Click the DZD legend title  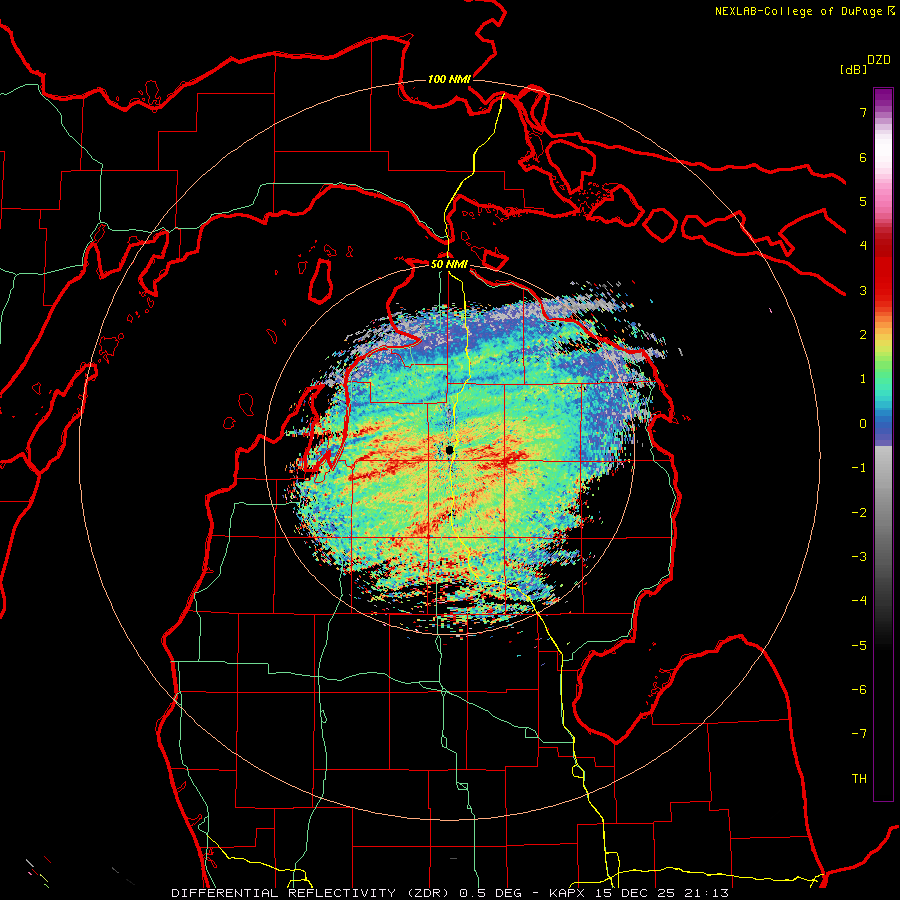tap(879, 60)
